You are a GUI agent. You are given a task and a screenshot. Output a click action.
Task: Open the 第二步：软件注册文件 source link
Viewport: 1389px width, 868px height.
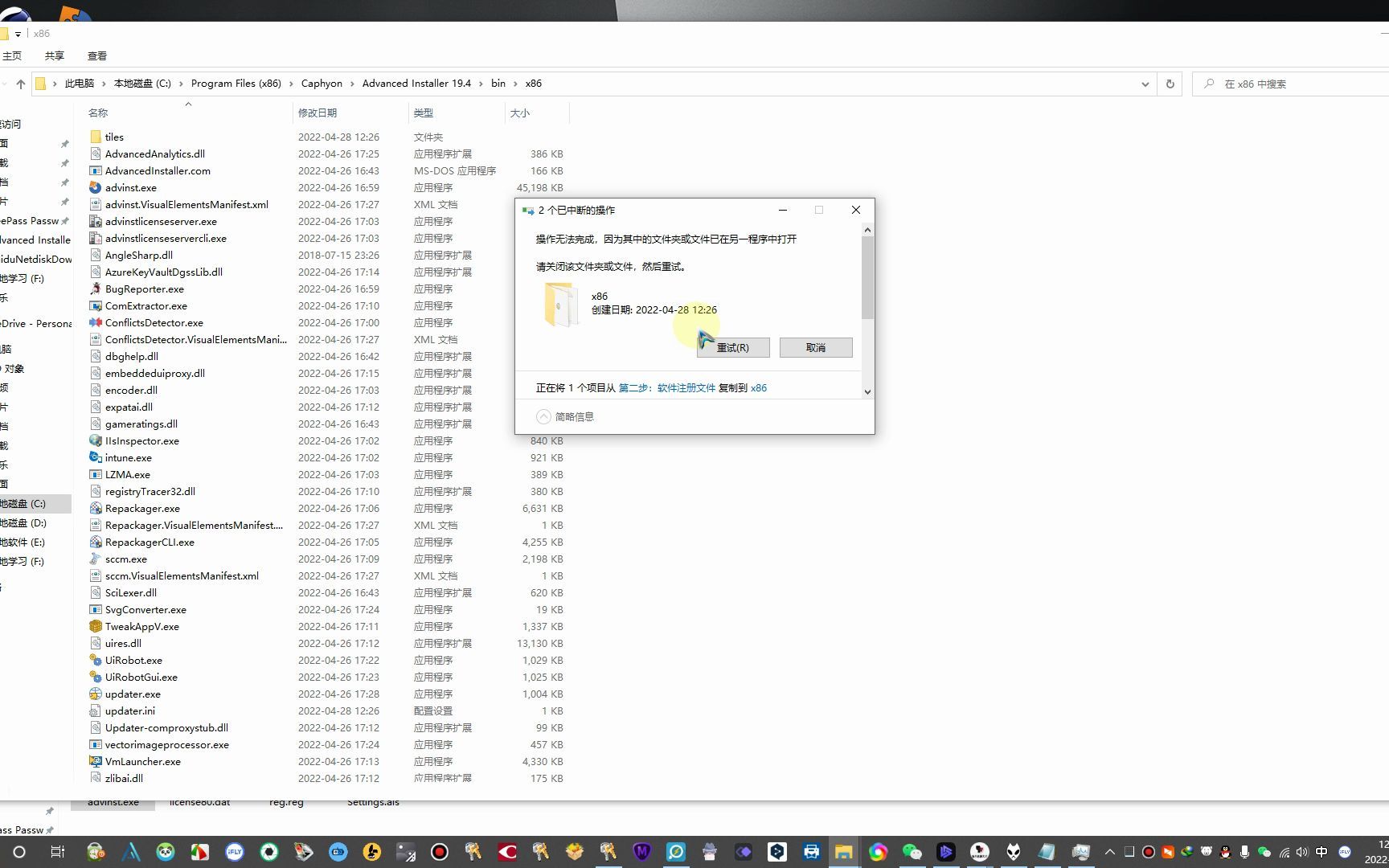tap(666, 387)
